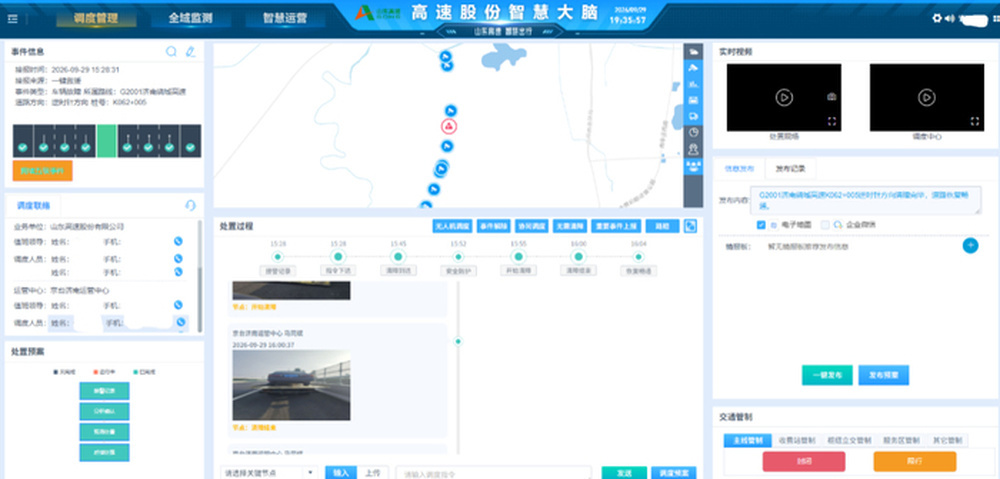1000x479 pixels.
Task: Open the hamburger menu in the header
Action: click(x=13, y=18)
